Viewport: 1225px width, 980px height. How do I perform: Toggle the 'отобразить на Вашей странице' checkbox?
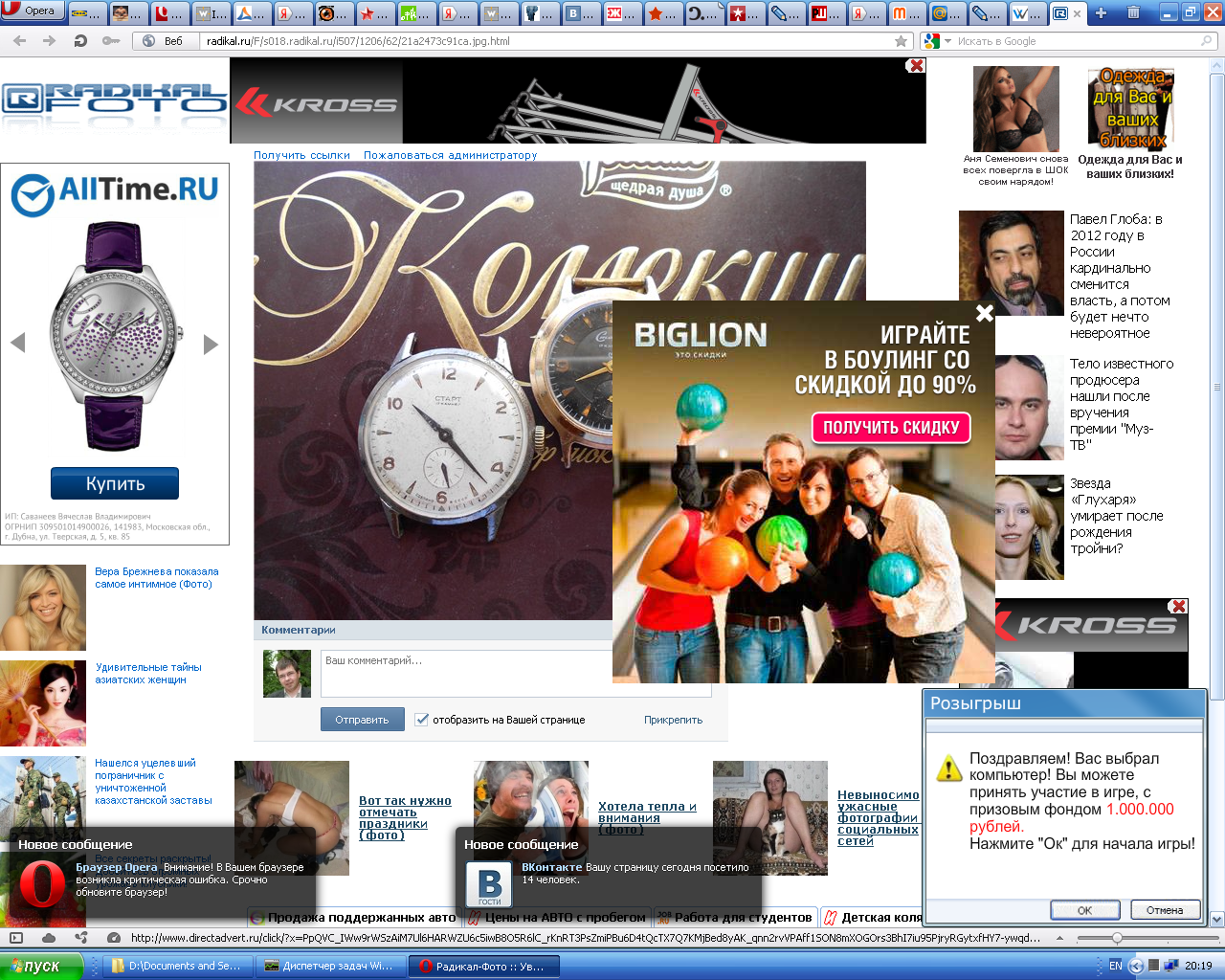click(x=421, y=720)
